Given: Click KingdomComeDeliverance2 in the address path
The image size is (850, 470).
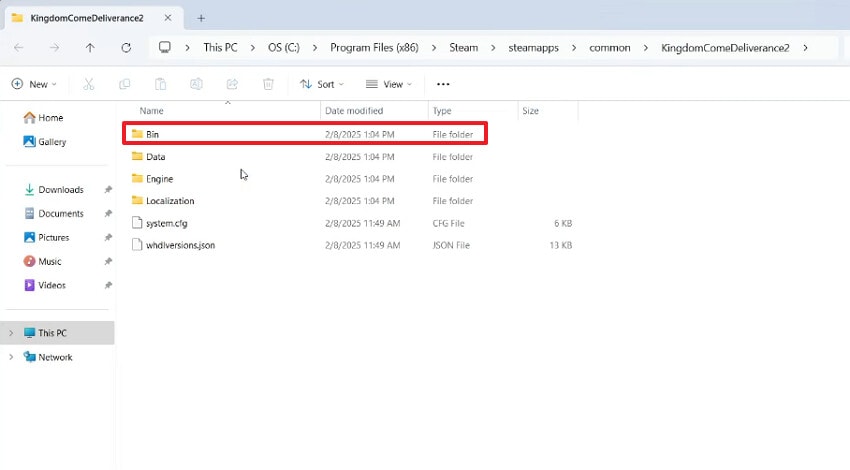Looking at the screenshot, I should [x=725, y=48].
